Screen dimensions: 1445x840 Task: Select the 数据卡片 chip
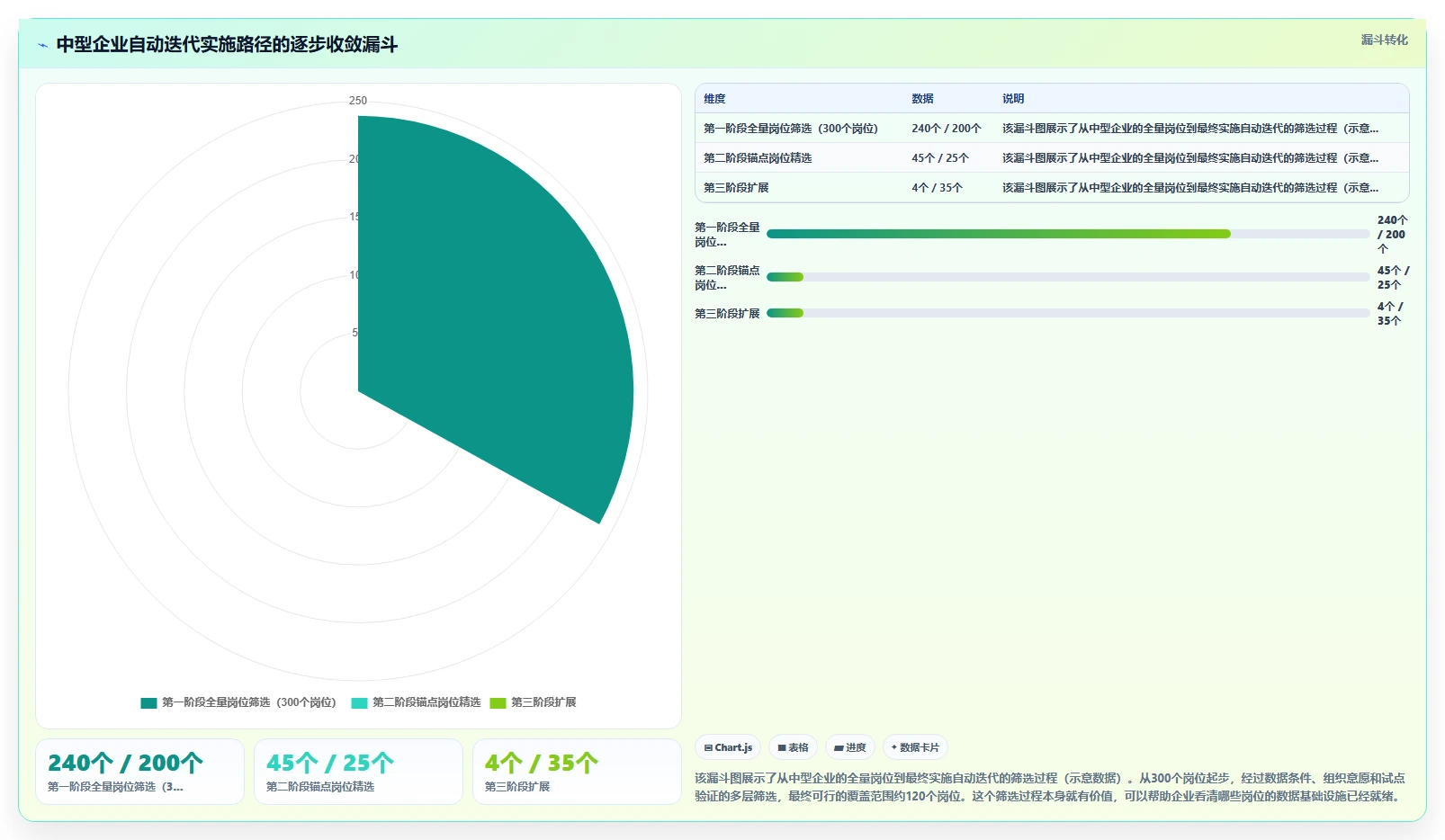coord(915,747)
